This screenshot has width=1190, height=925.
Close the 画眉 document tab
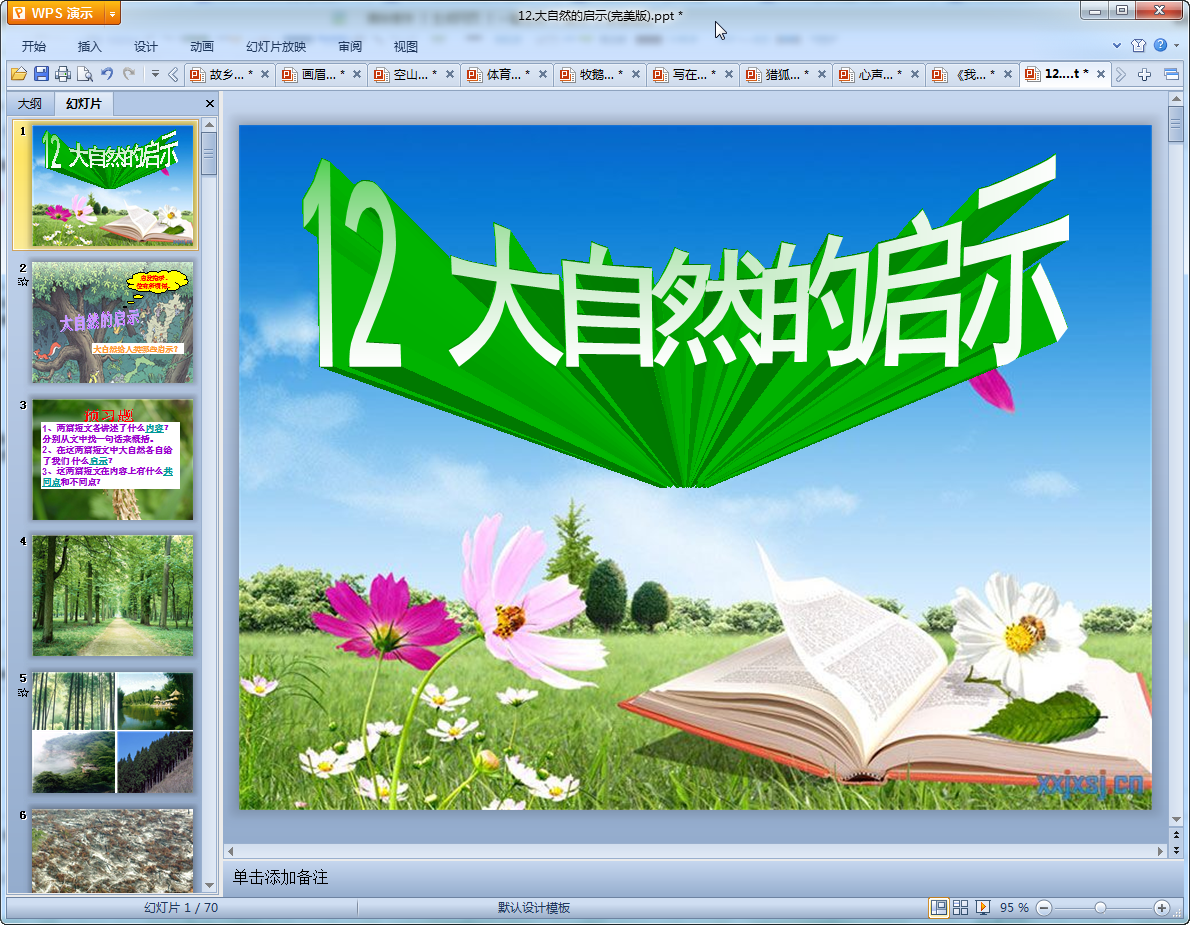tap(357, 74)
